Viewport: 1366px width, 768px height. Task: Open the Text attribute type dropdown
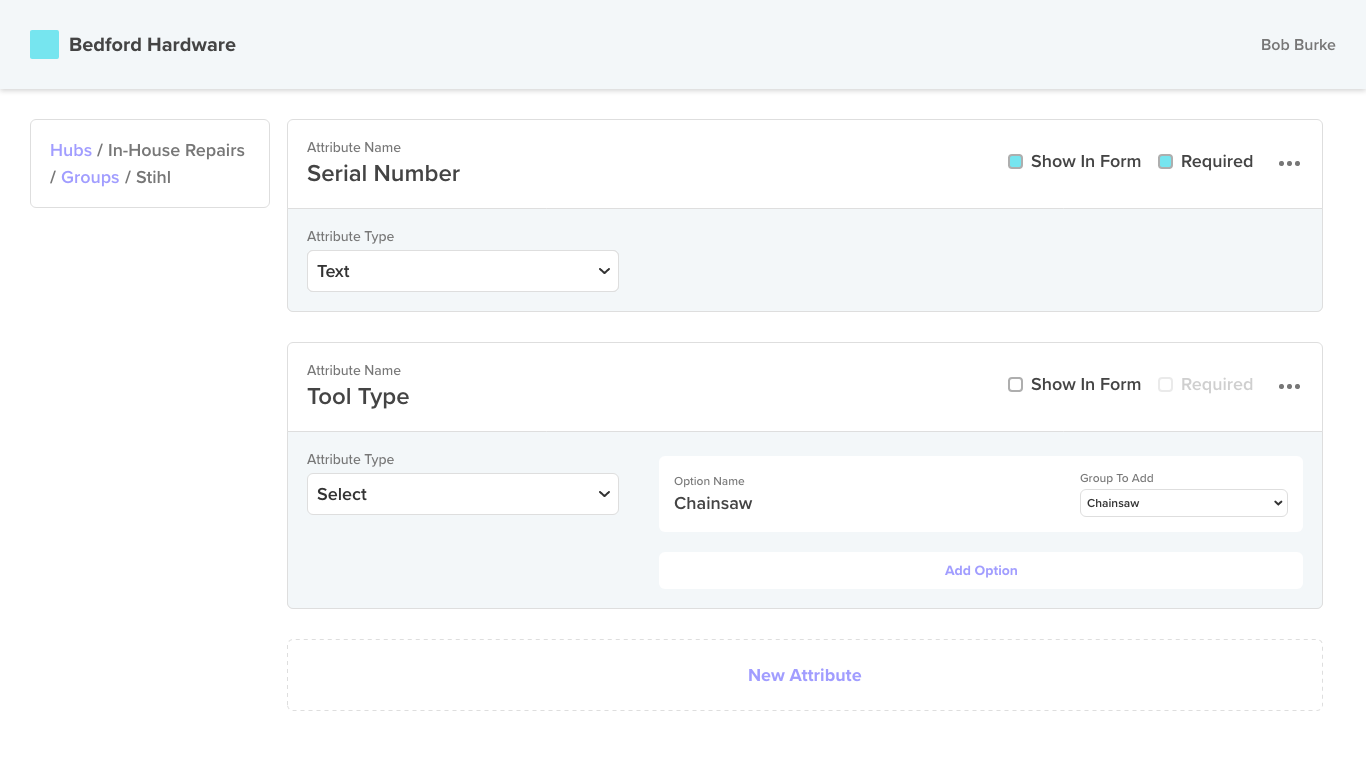(x=462, y=271)
